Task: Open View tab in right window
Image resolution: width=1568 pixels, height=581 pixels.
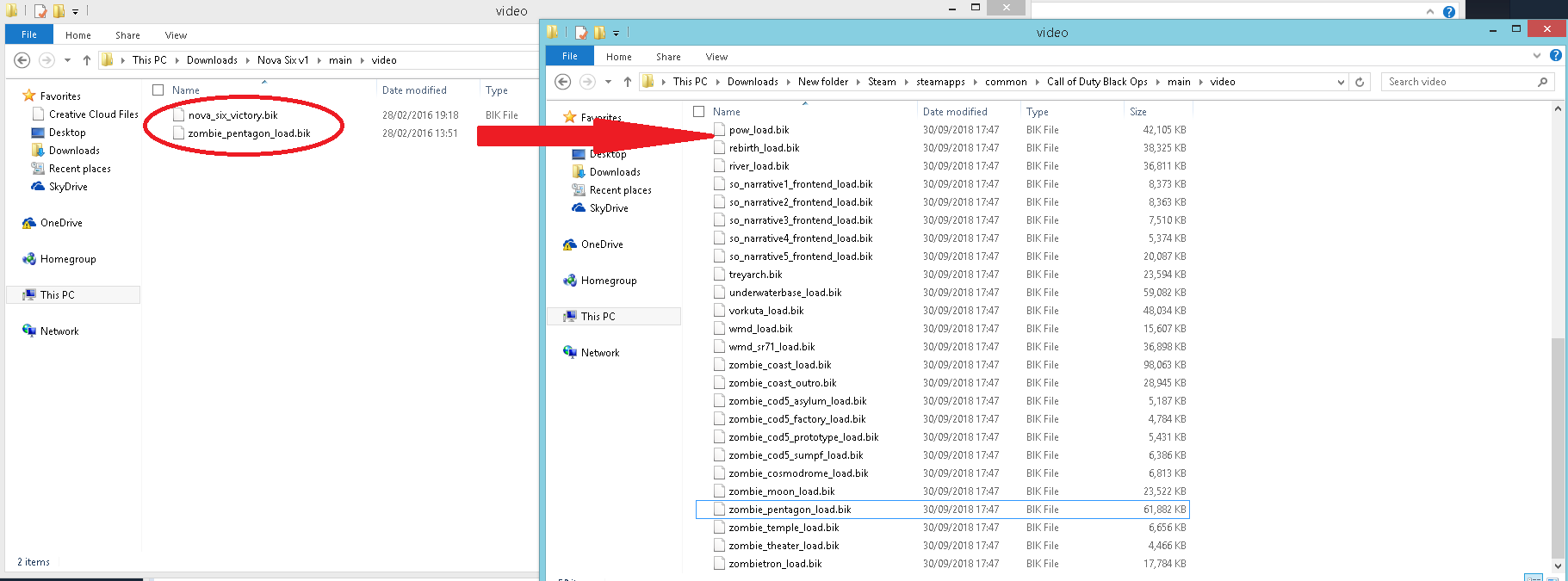Action: pos(716,57)
